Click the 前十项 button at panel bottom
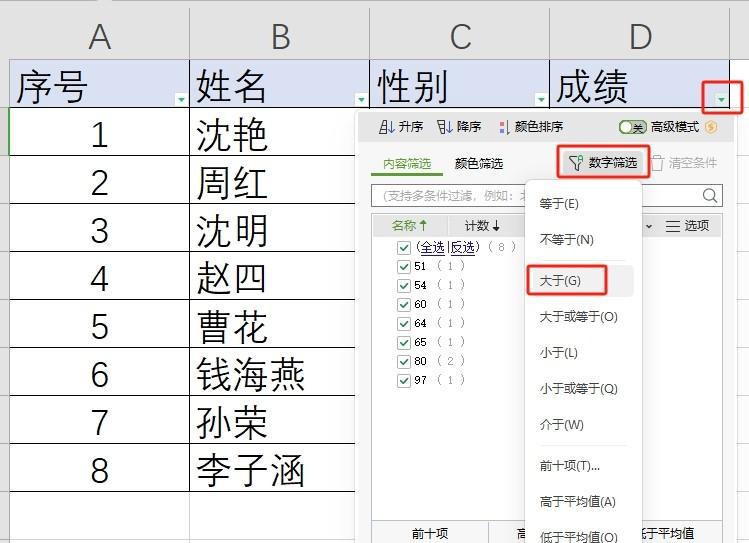Screen dimensions: 749x543 click(x=430, y=533)
